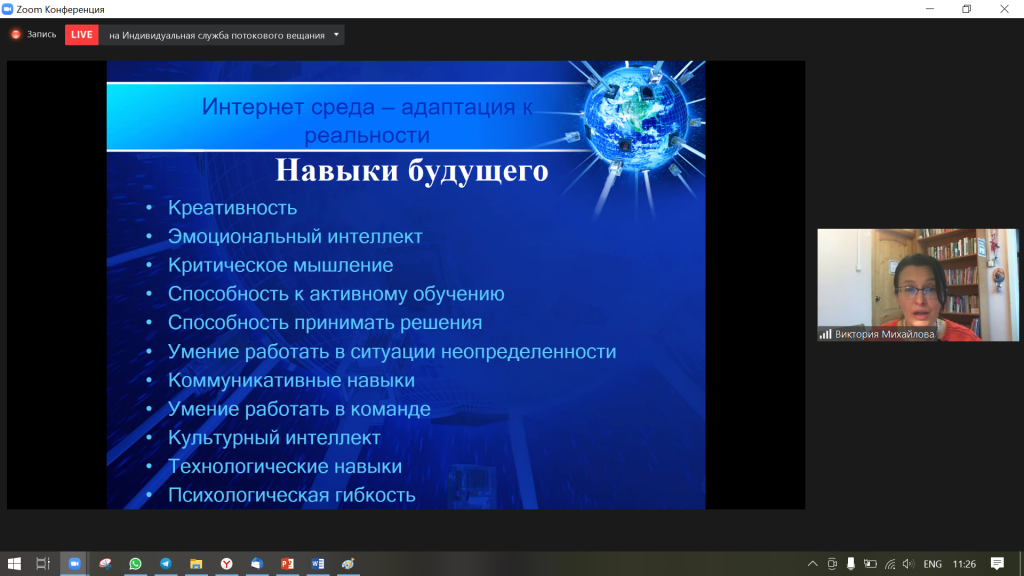
Task: Toggle ENG keyboard language indicator
Action: 932,564
